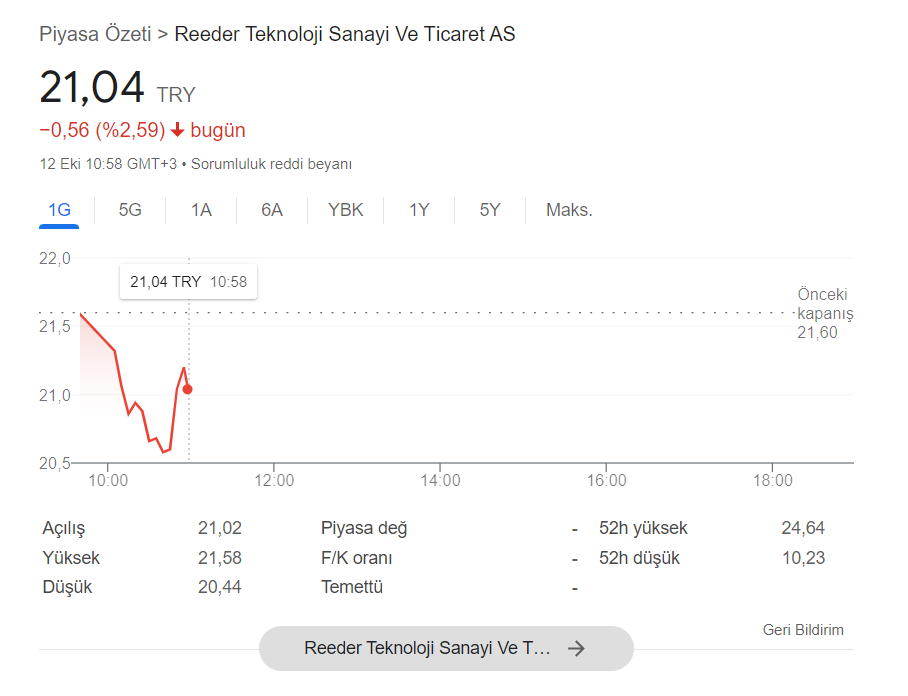
Task: Click the Reeder Teknoloji Sanayi Ve Ticaret AS title
Action: (345, 34)
